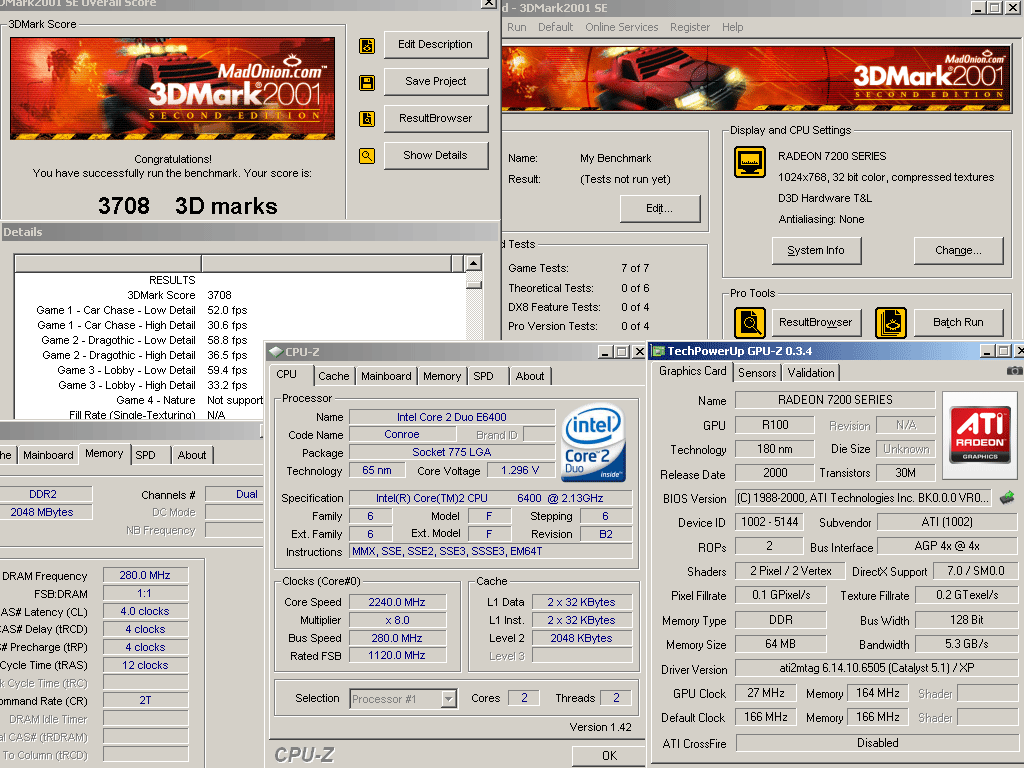Minimize the GPU-Z window

click(x=988, y=351)
